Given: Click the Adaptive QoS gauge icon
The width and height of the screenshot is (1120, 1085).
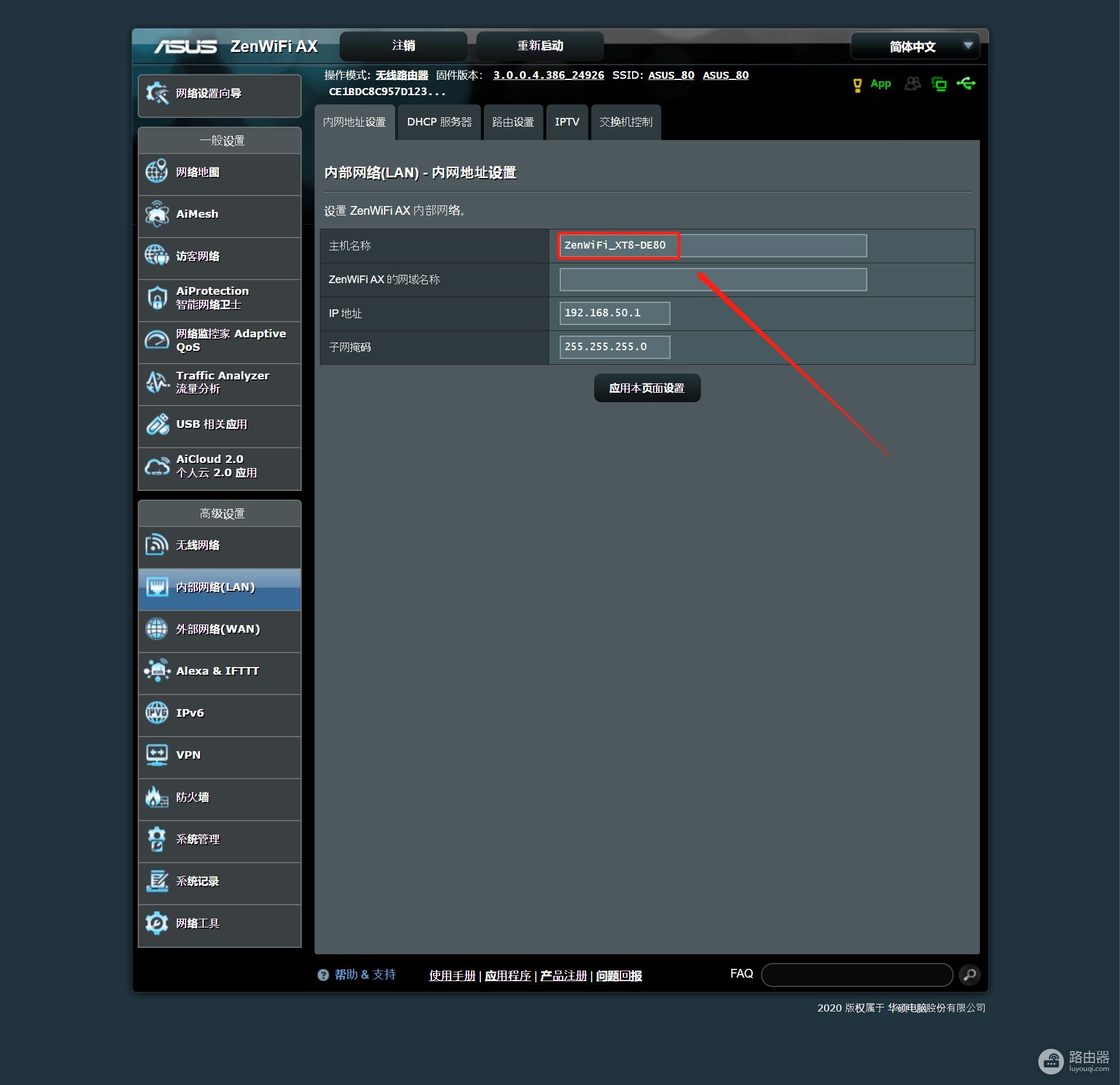Looking at the screenshot, I should coord(156,340).
